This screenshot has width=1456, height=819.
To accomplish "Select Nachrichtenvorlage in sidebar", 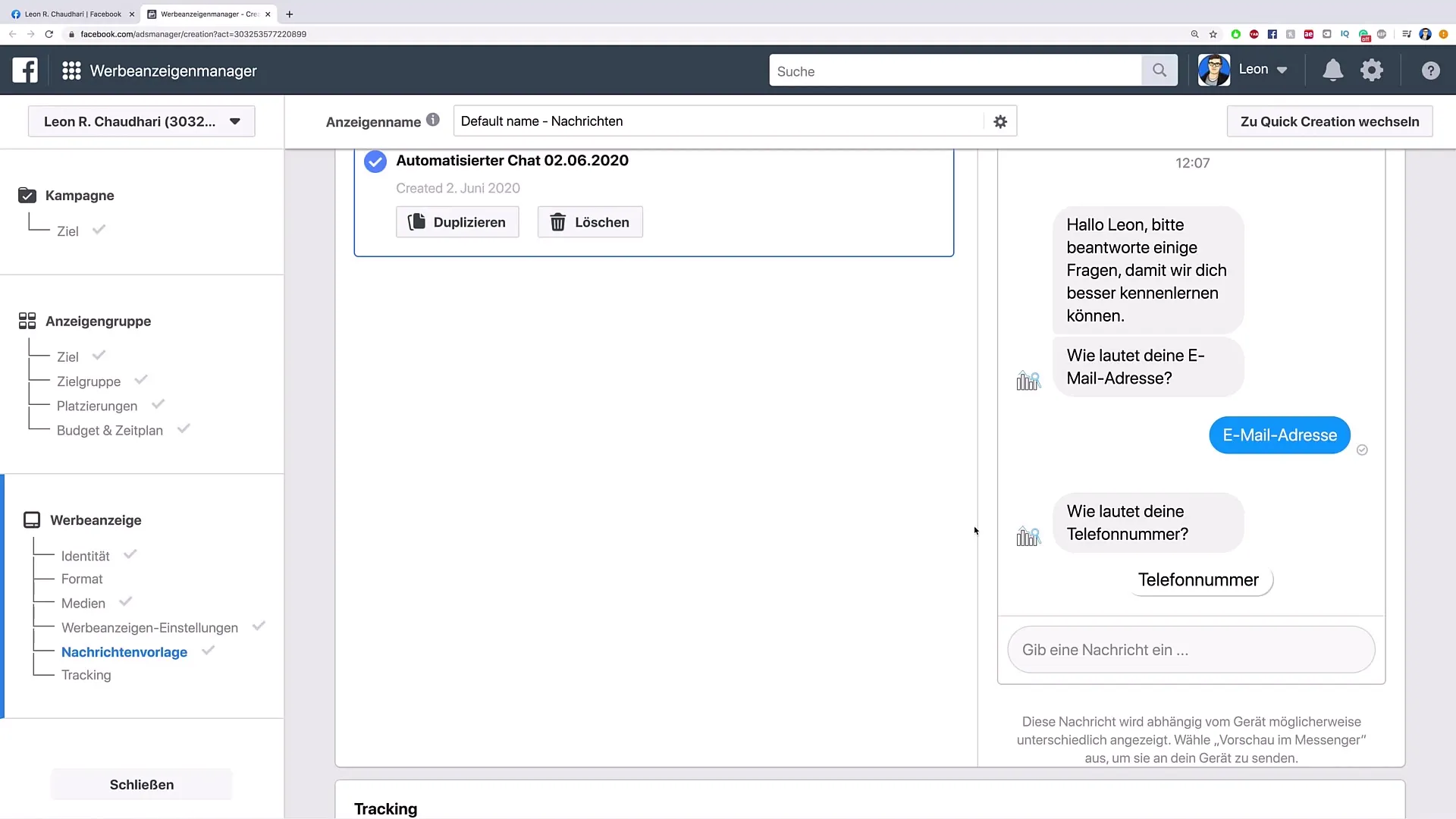I will point(124,652).
